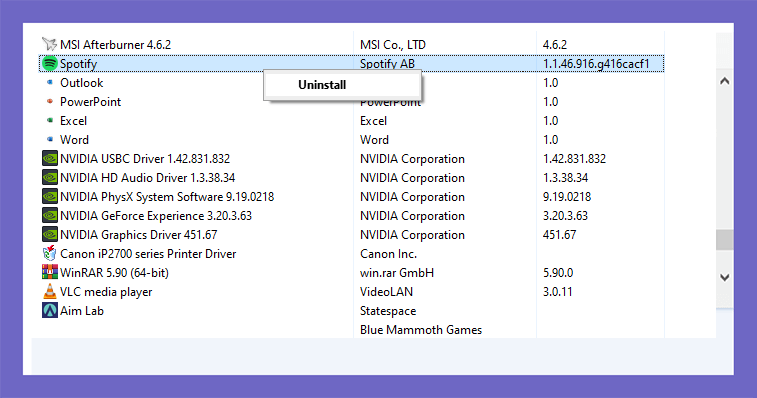Click publisher Statespace
The width and height of the screenshot is (757, 398).
click(388, 311)
